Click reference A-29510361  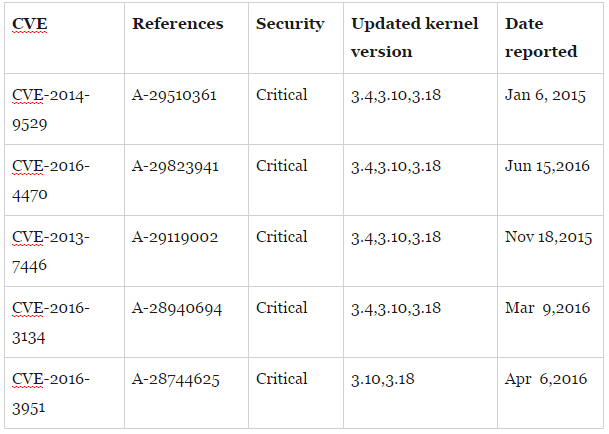pyautogui.click(x=174, y=96)
